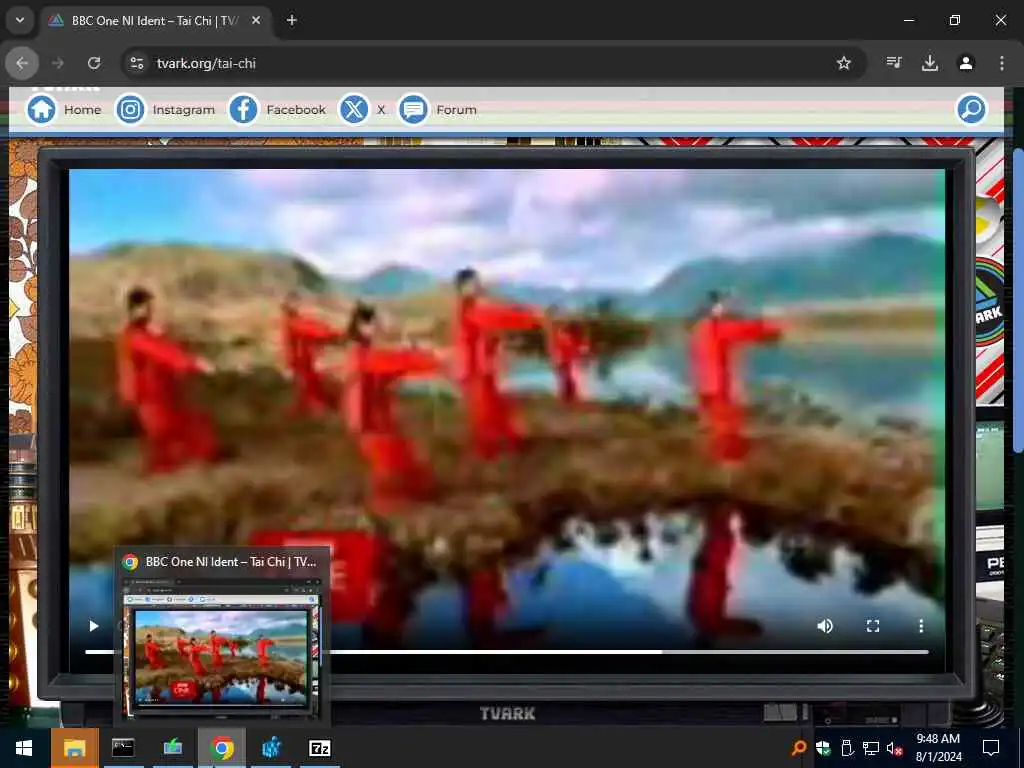Open the notifications action center
1024x768 pixels.
click(x=991, y=748)
